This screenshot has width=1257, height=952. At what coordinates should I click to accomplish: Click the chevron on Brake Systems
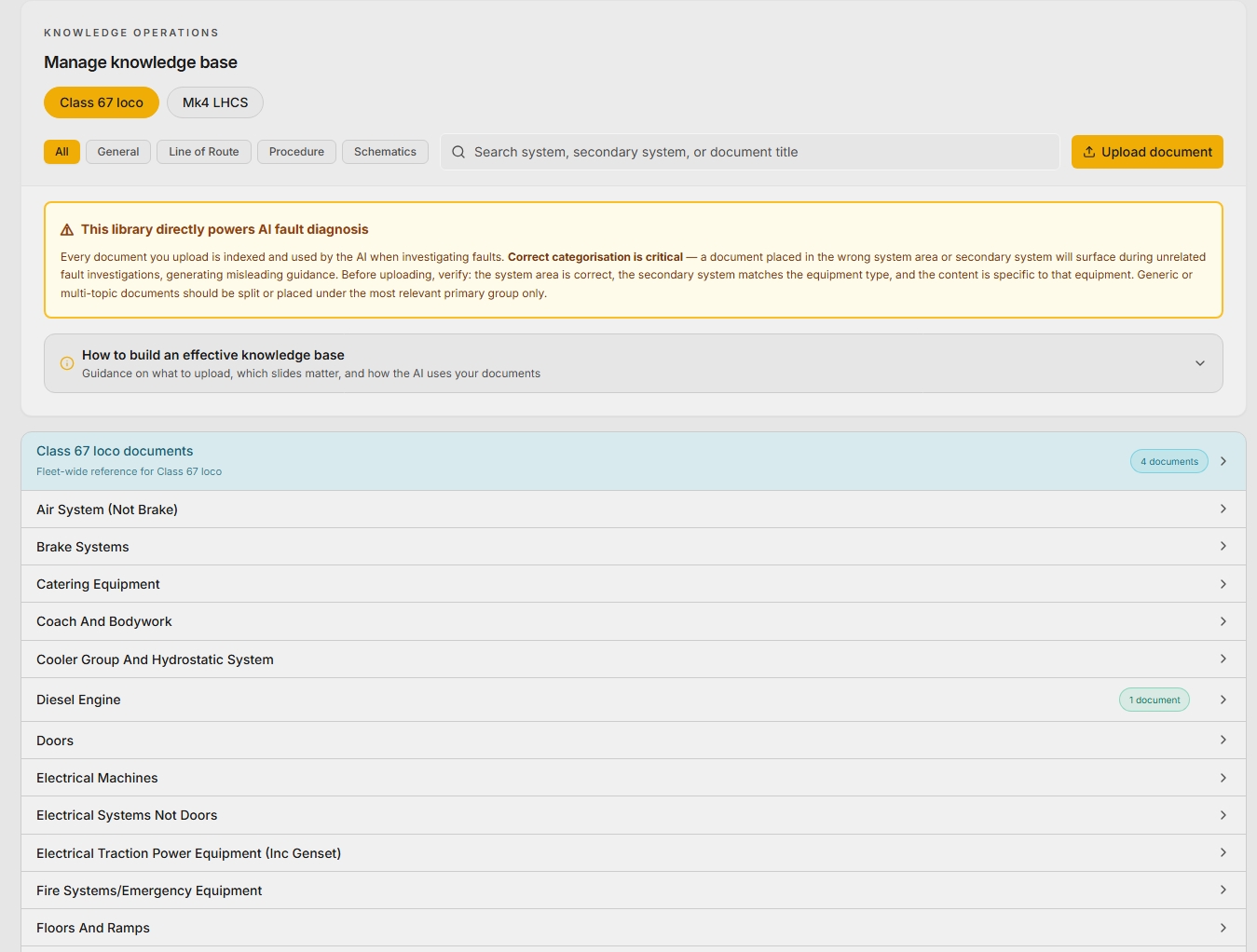(1223, 546)
